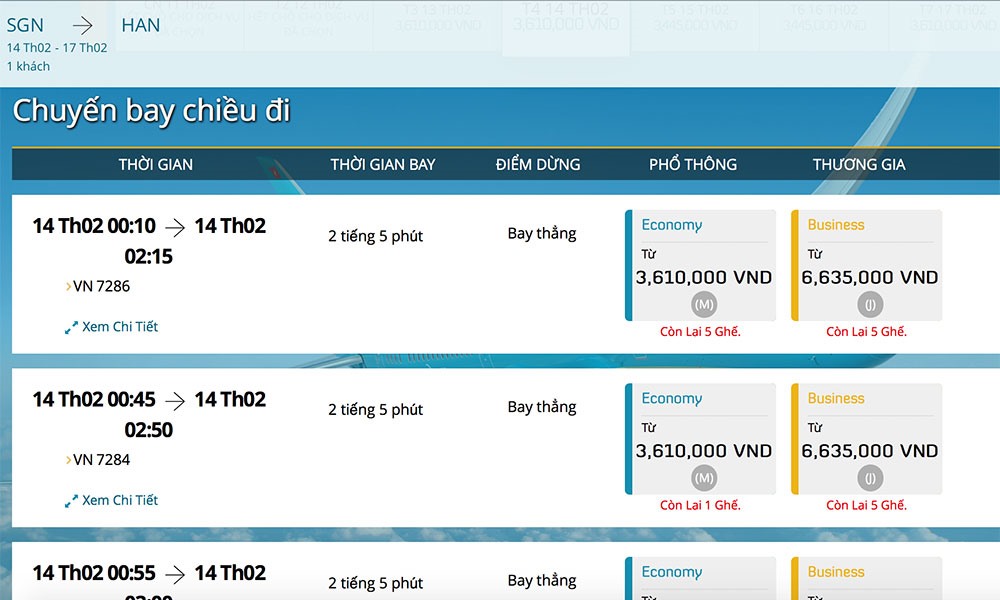Click expand arrows icon for flight VN 7286

pyautogui.click(x=71, y=328)
